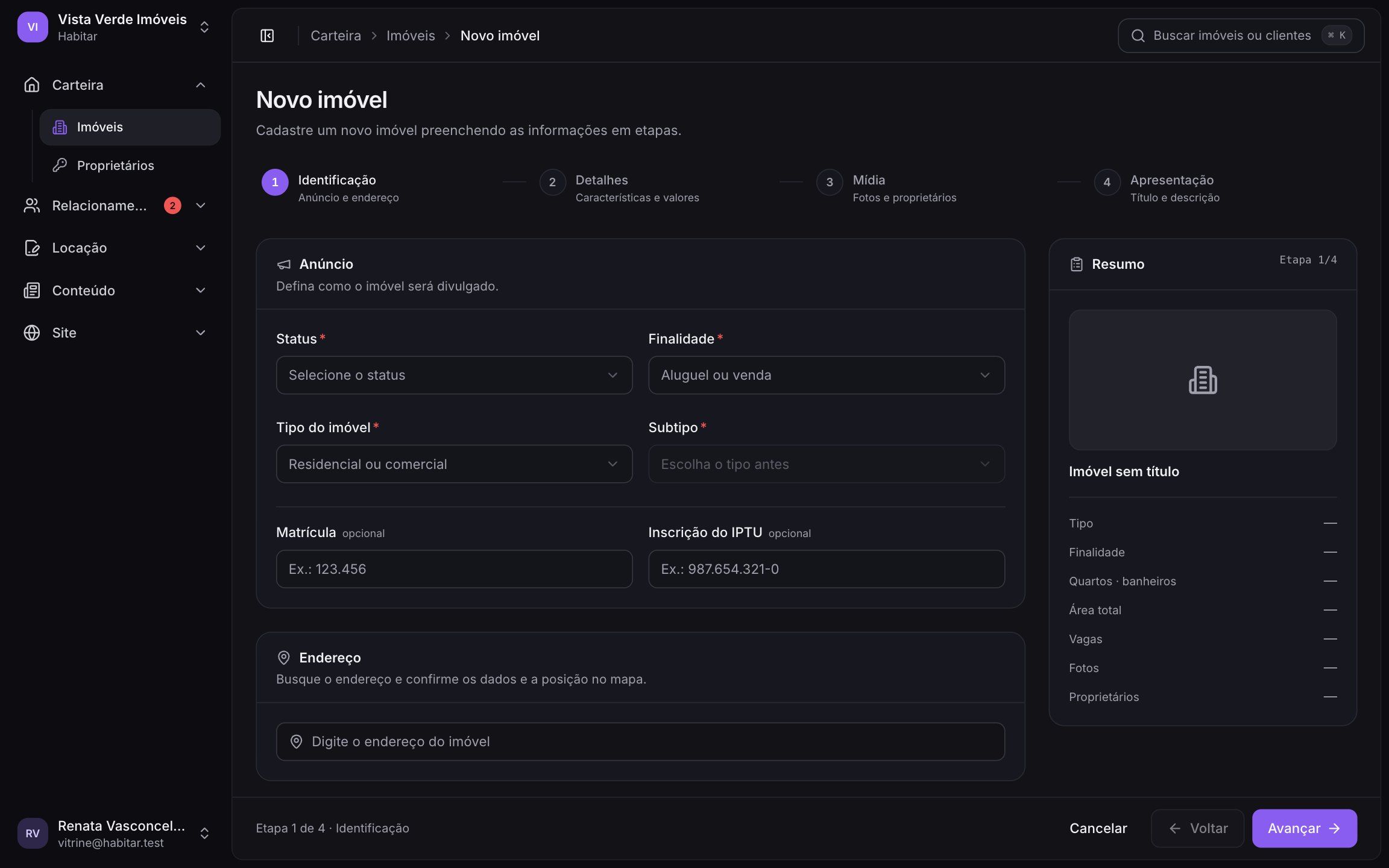
Task: Click the Voltar button
Action: click(1197, 828)
